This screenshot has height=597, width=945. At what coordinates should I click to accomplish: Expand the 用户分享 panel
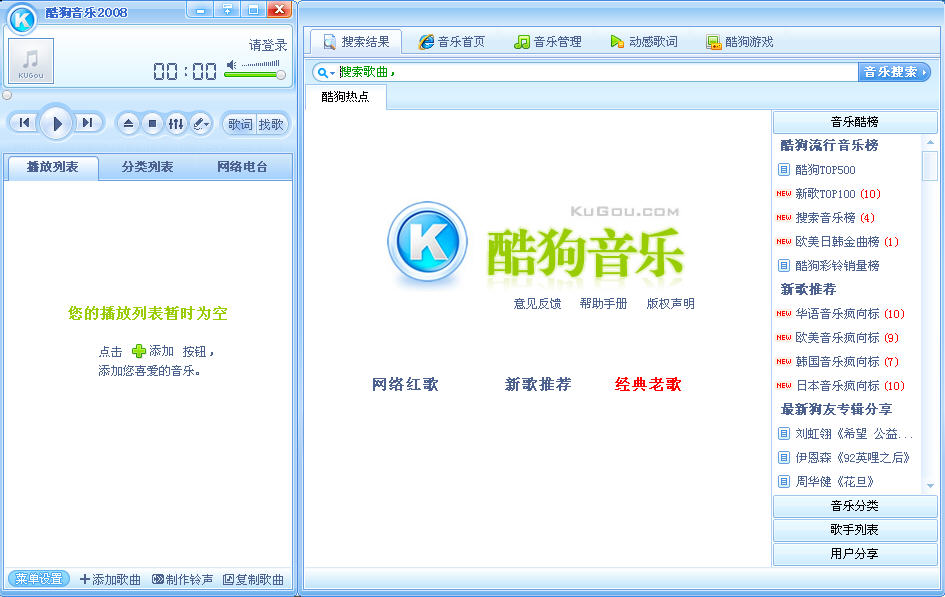[855, 554]
